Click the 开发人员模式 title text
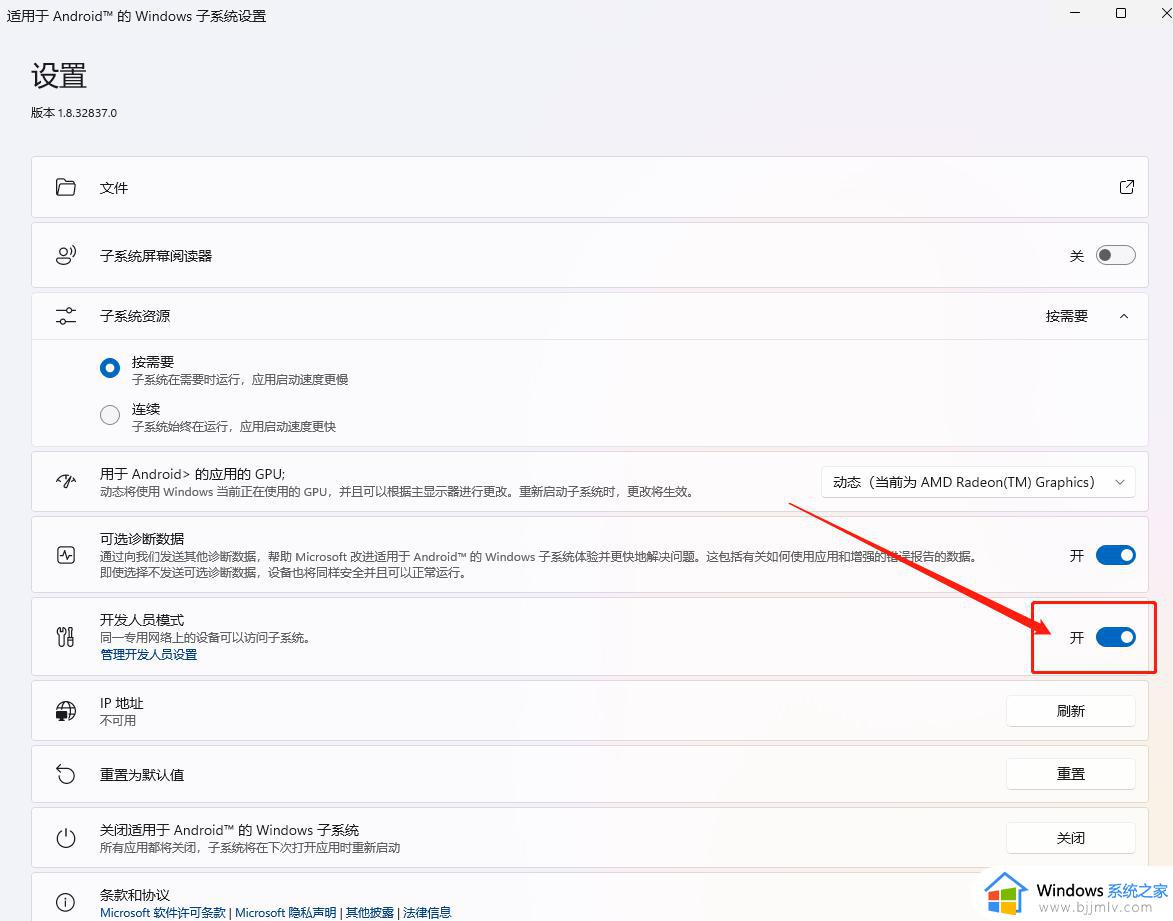This screenshot has width=1173, height=921. coord(142,620)
